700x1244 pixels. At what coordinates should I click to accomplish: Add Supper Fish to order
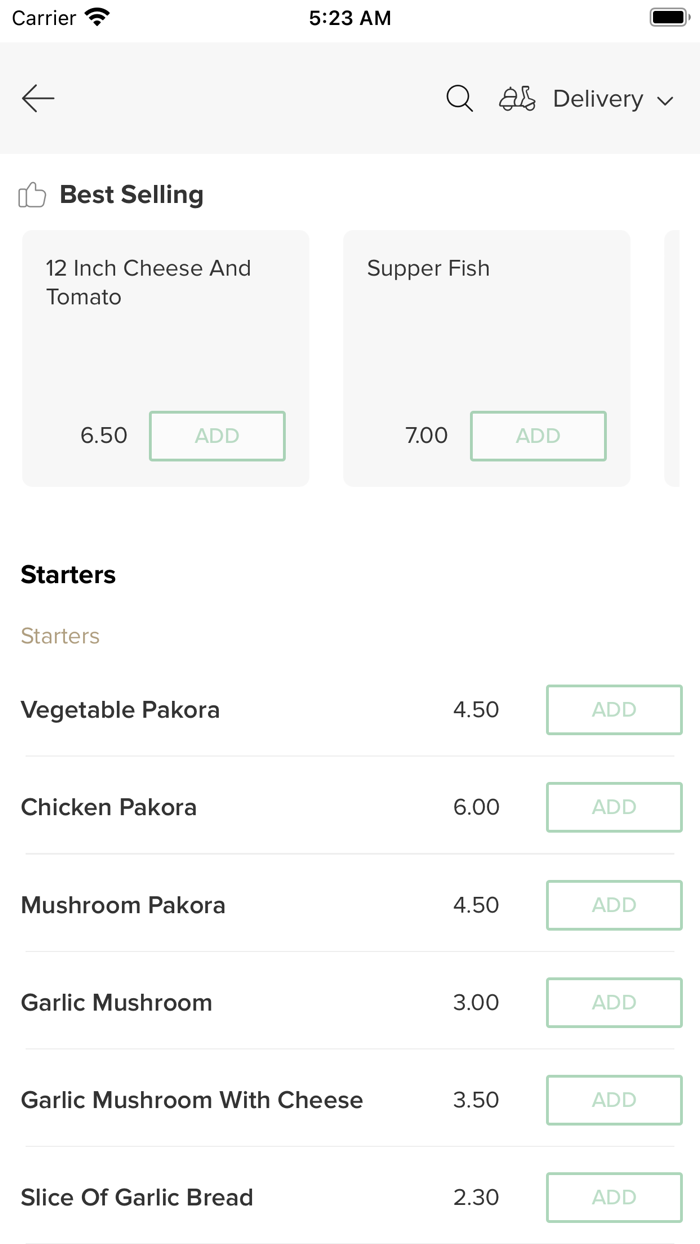[x=538, y=436]
